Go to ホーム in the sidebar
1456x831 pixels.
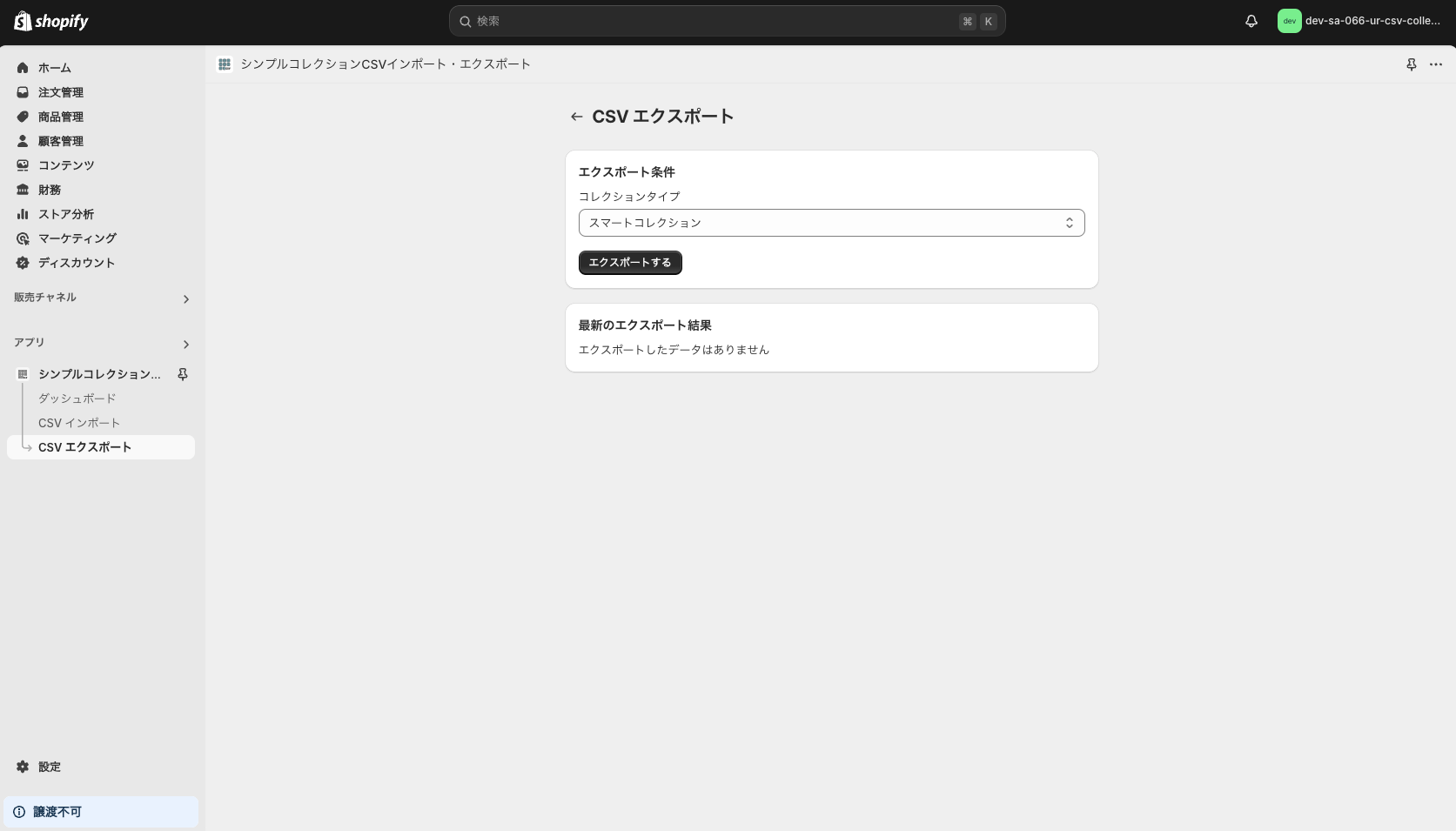(54, 68)
